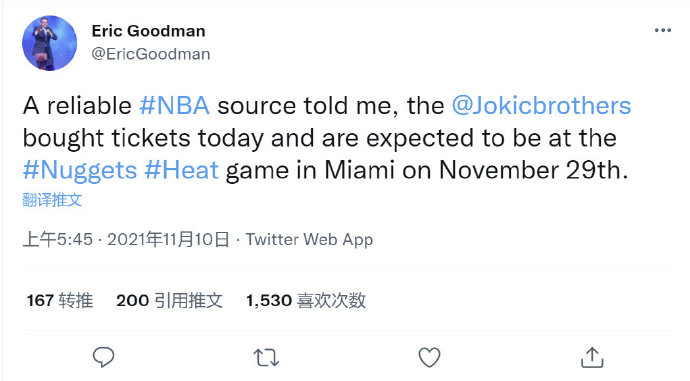Viewport: 690px width, 381px height.
Task: Open the @EricGoodman handle
Action: (150, 54)
